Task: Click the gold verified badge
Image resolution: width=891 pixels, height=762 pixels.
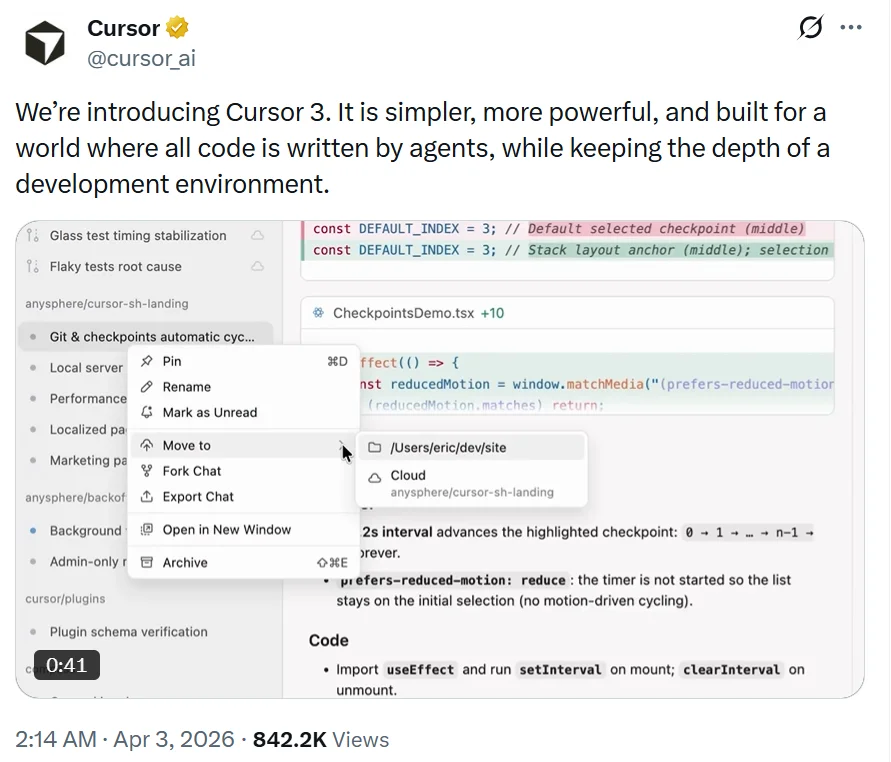Action: coord(178,27)
